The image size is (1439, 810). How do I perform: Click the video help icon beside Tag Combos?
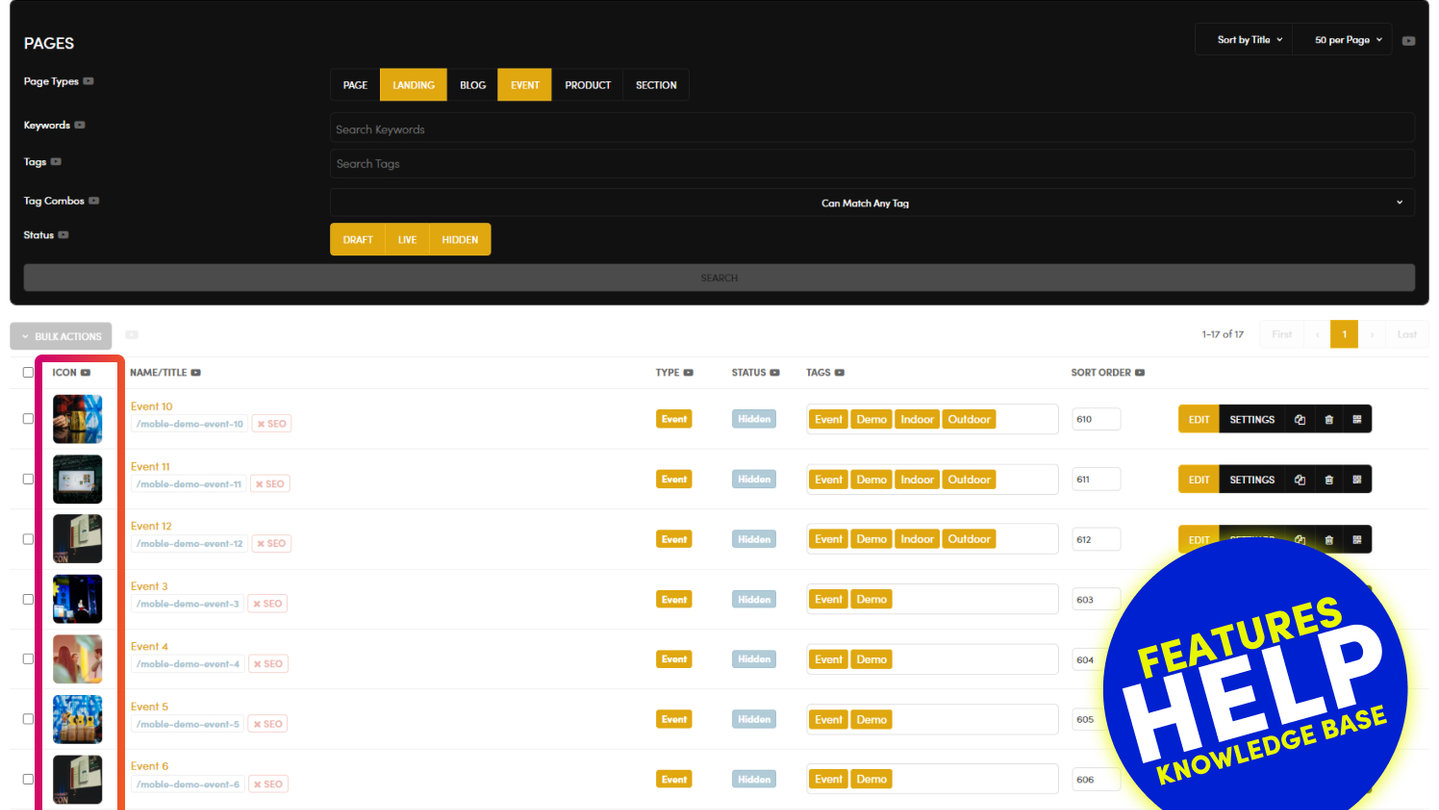(x=94, y=201)
